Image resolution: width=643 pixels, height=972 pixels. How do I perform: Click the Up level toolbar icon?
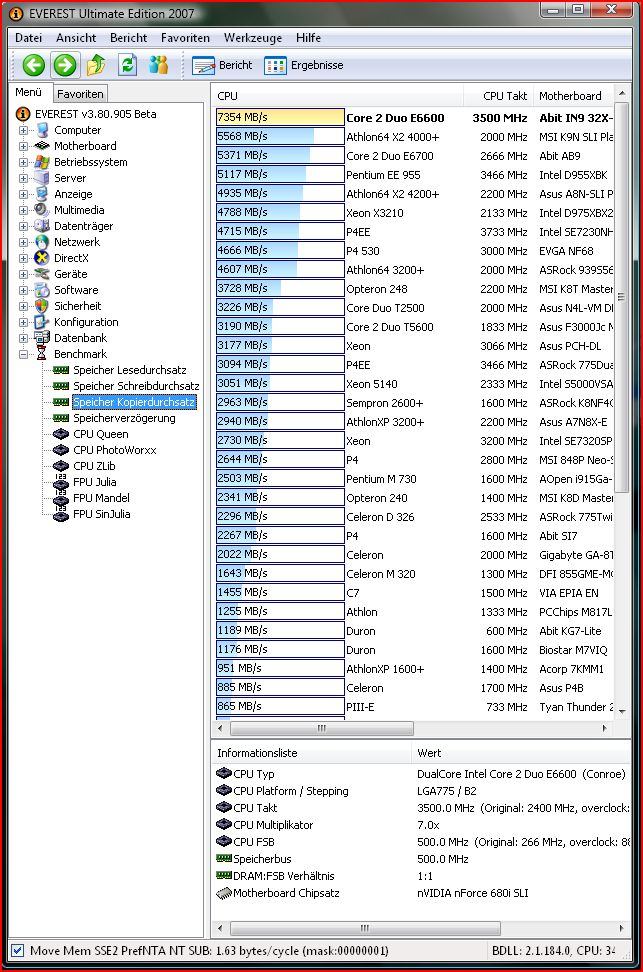point(96,65)
